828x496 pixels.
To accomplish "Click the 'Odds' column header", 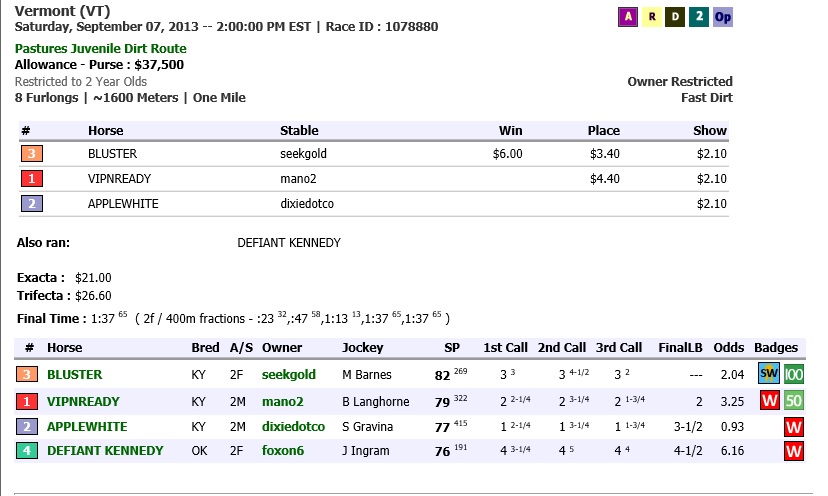I will click(x=729, y=348).
